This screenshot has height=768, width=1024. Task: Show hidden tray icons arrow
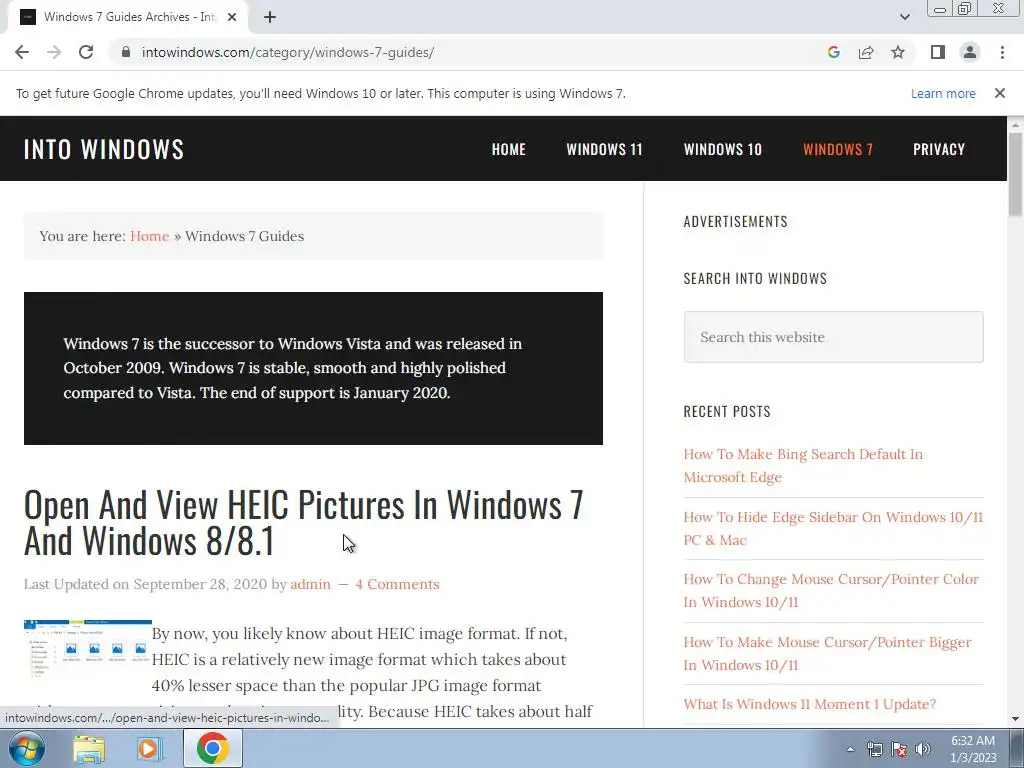850,749
